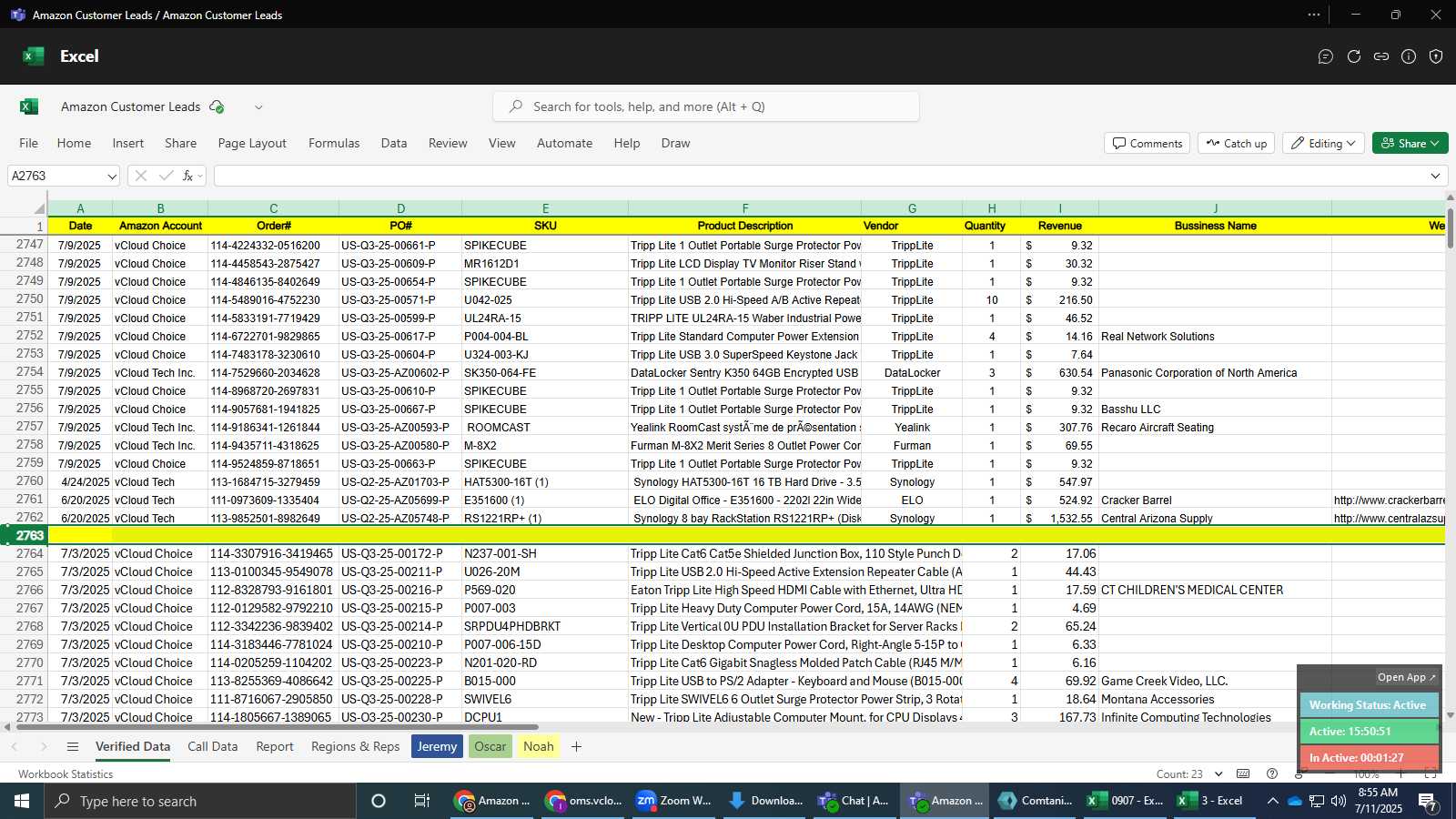The height and width of the screenshot is (819, 1456).
Task: Expand the formula bar chevron
Action: click(1436, 176)
